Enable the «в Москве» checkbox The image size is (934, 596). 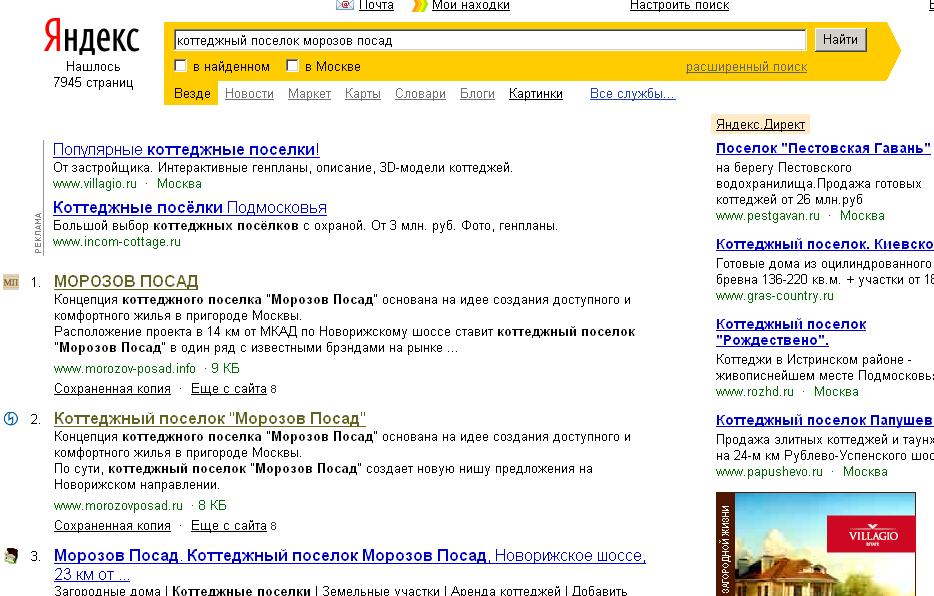tap(291, 65)
